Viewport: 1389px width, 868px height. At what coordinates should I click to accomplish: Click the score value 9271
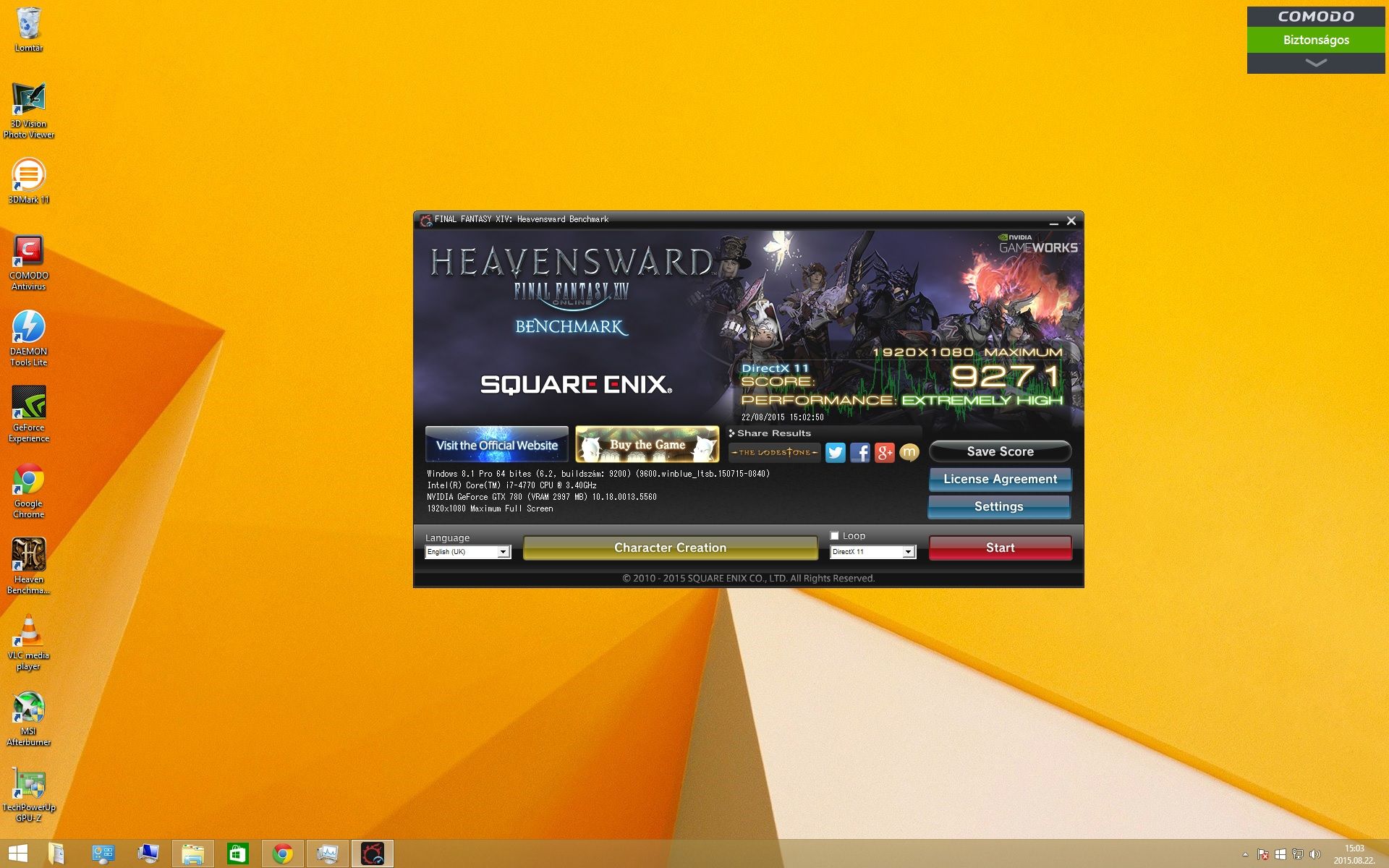coord(1006,376)
